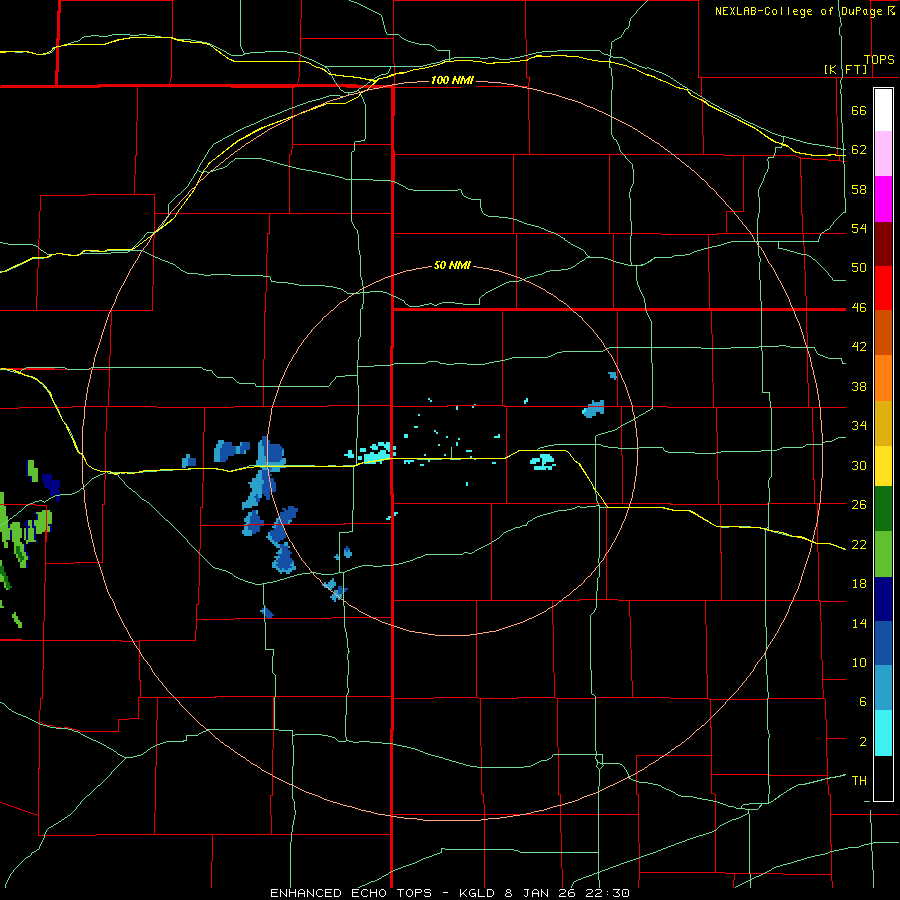Viewport: 900px width, 900px height.
Task: Click the NEXLAB-College of DuPage credit text
Action: coord(799,11)
